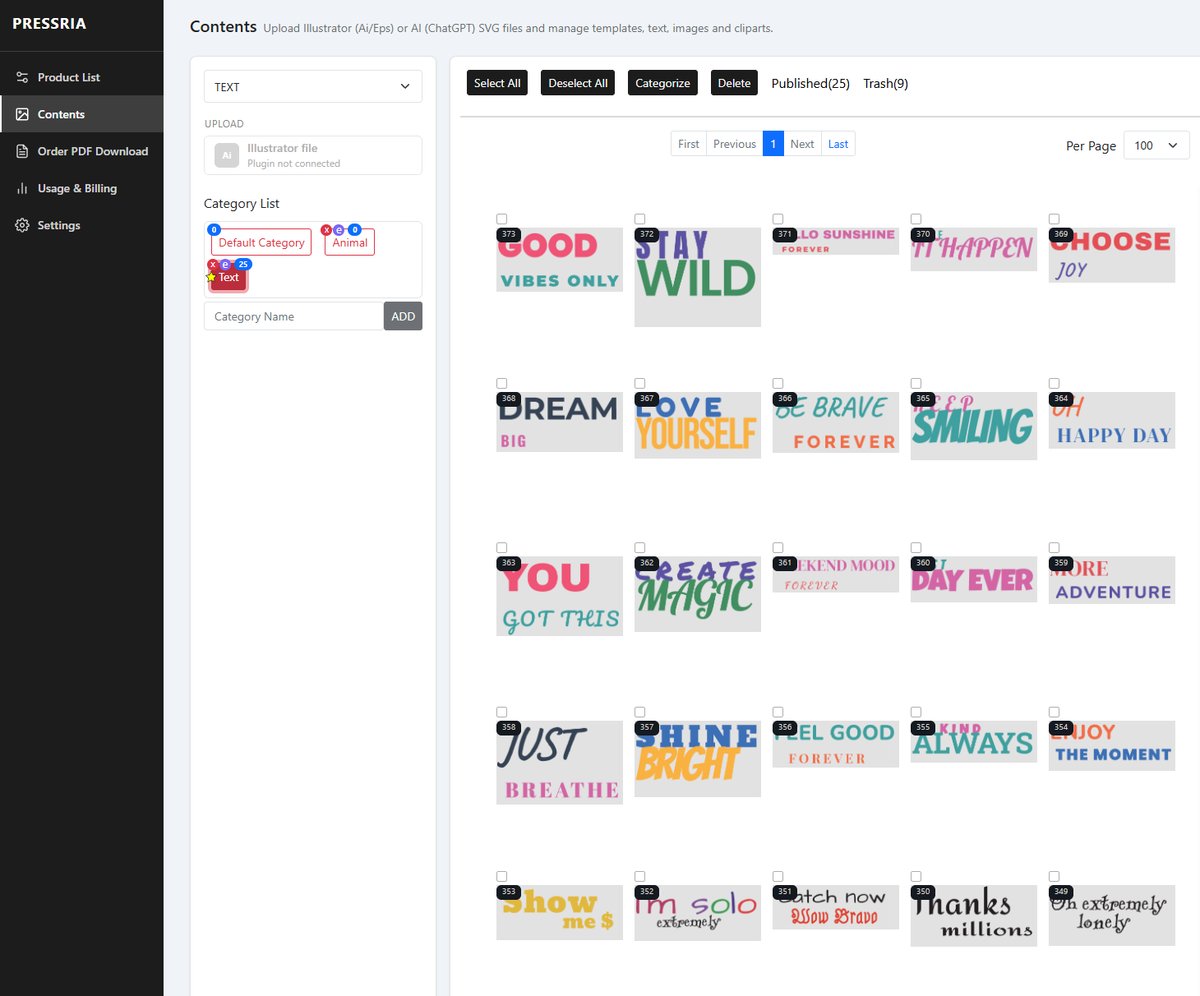This screenshot has width=1200, height=996.
Task: Go to the Last page link
Action: [838, 144]
